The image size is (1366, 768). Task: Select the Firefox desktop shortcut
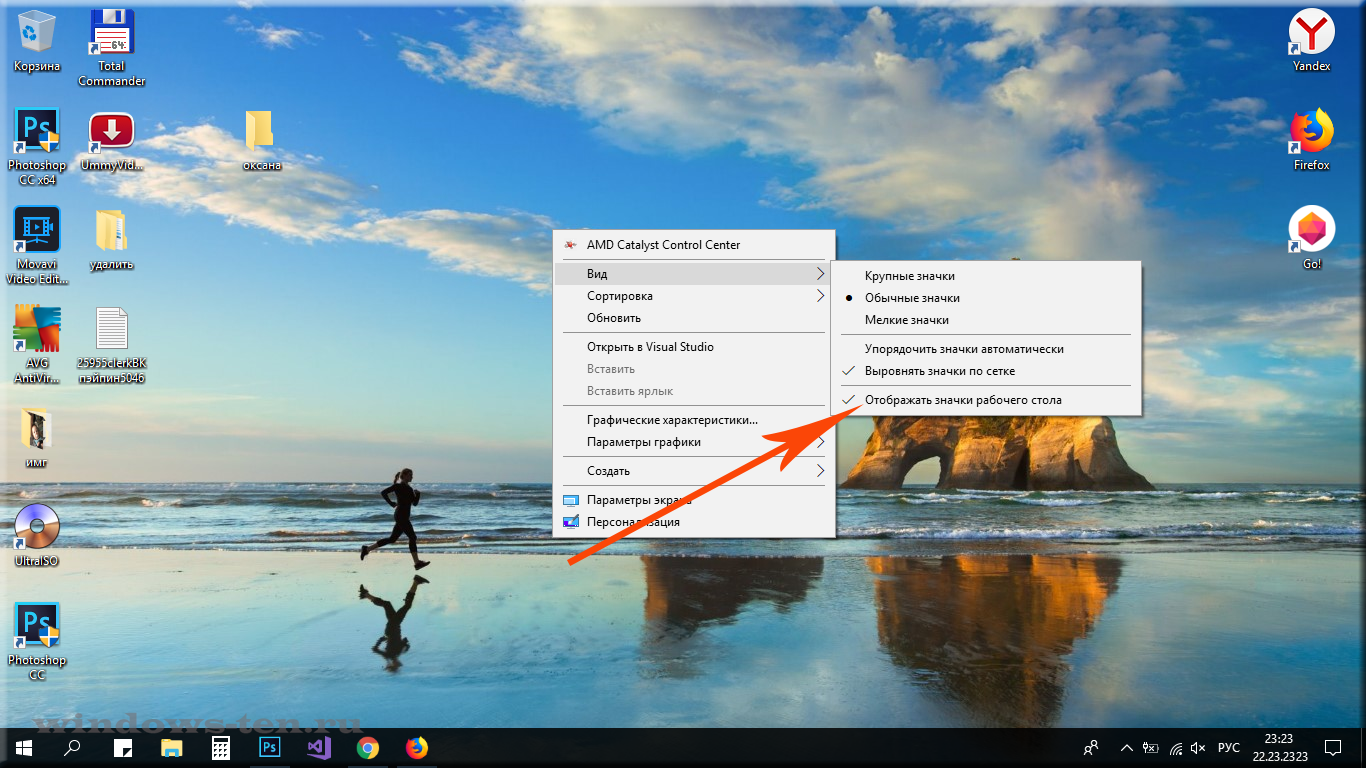pyautogui.click(x=1311, y=140)
